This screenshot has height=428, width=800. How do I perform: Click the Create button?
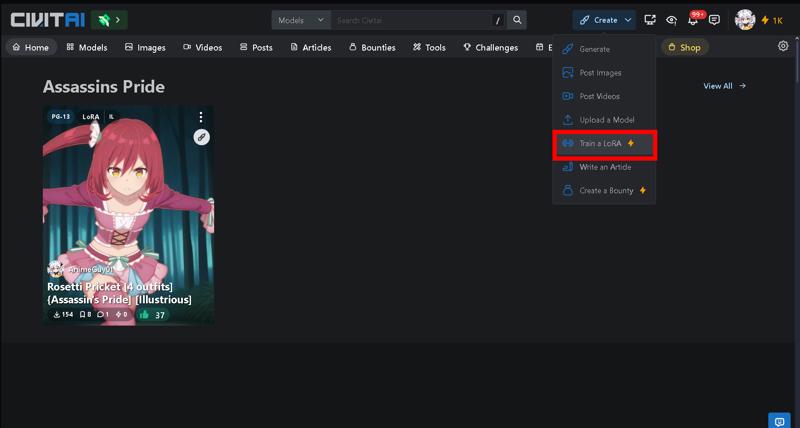tap(604, 20)
